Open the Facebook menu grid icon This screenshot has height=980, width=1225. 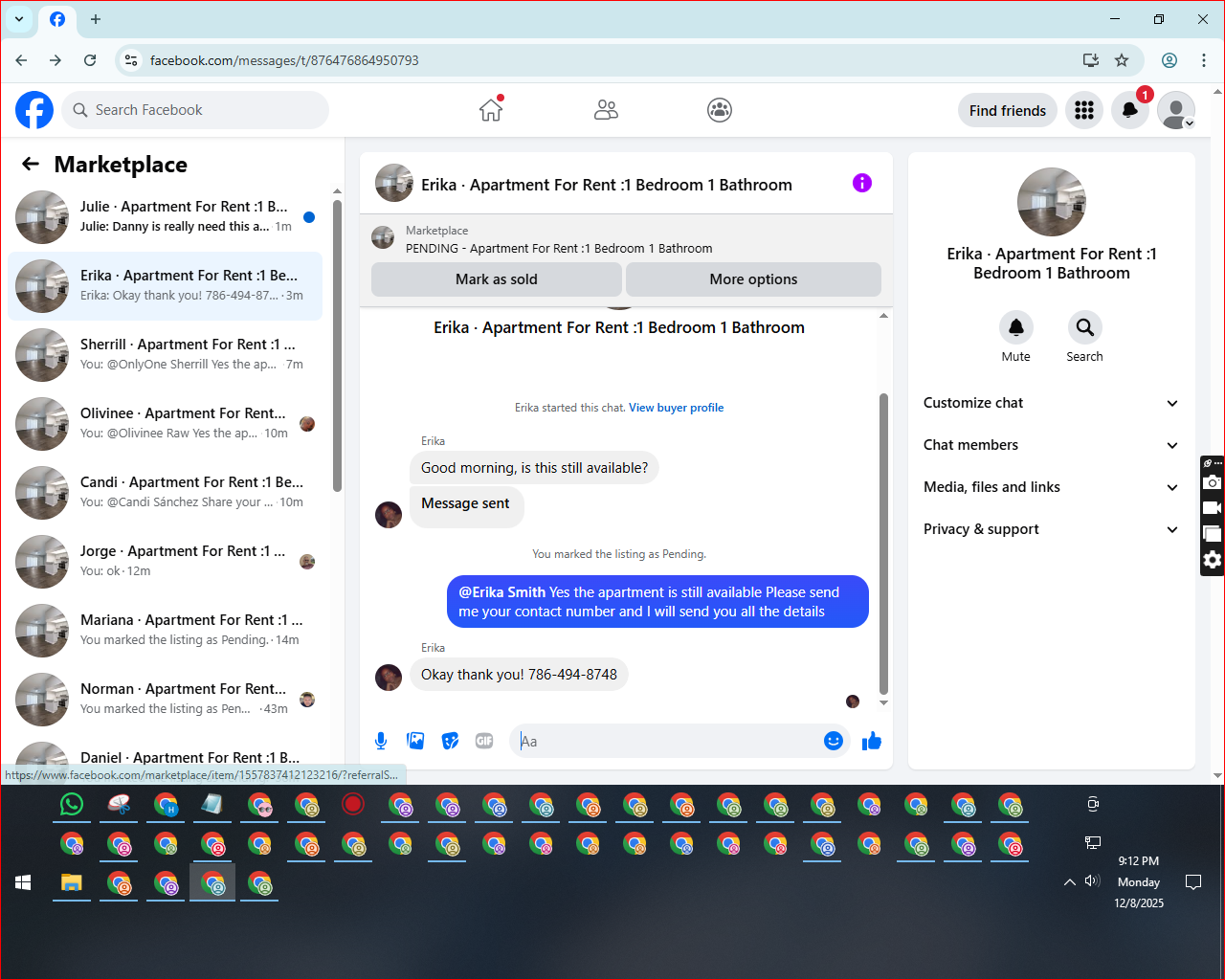click(x=1084, y=110)
